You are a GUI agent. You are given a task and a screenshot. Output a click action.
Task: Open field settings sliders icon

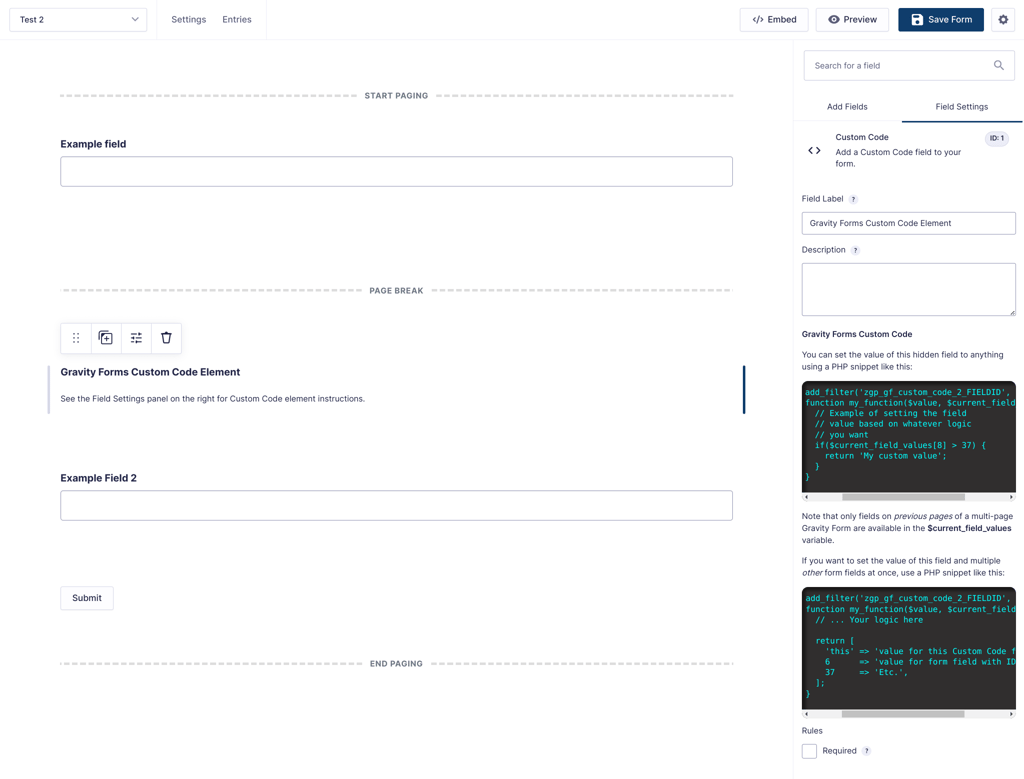click(x=136, y=338)
